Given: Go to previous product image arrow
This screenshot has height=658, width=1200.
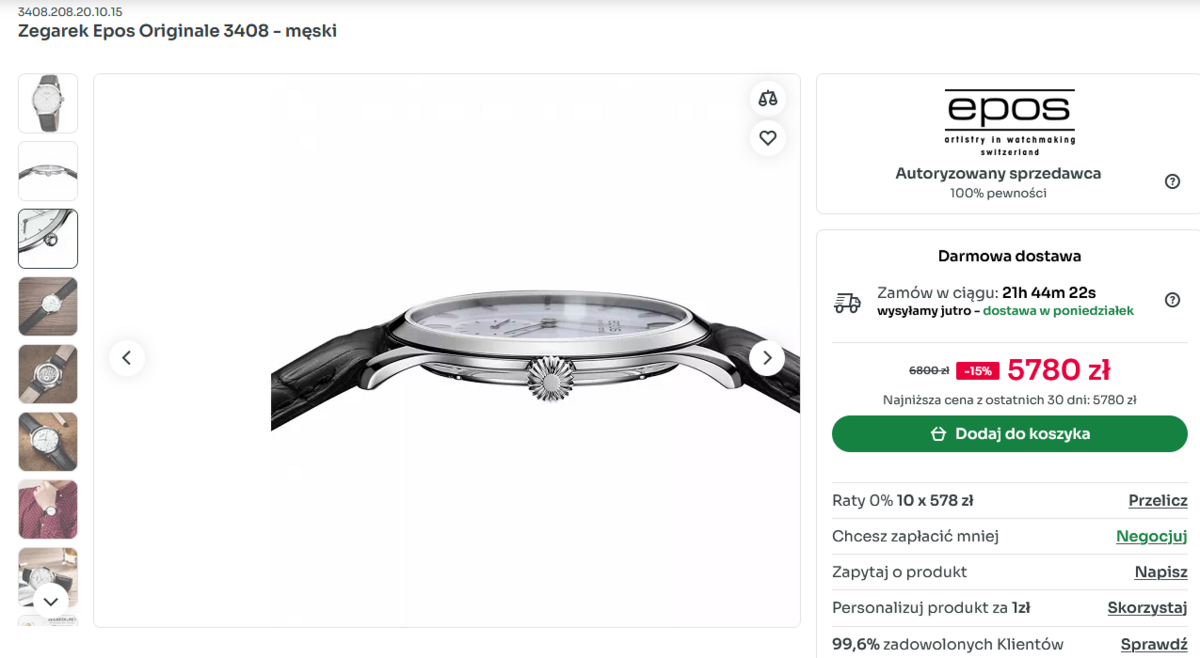Looking at the screenshot, I should (x=127, y=358).
